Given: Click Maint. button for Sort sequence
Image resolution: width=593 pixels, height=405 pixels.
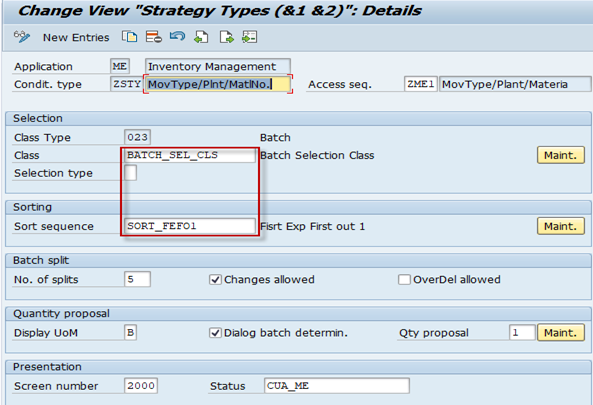Looking at the screenshot, I should point(560,226).
